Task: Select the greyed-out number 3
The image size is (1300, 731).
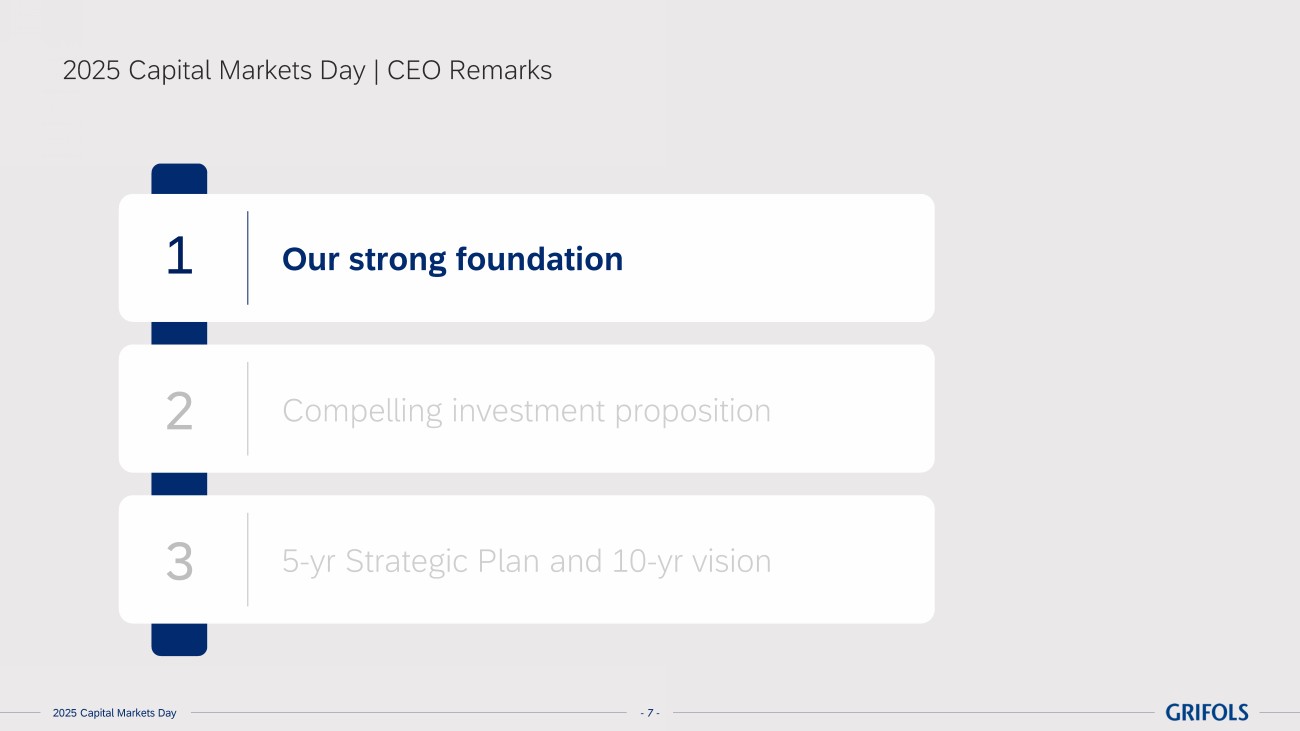Action: click(x=179, y=561)
